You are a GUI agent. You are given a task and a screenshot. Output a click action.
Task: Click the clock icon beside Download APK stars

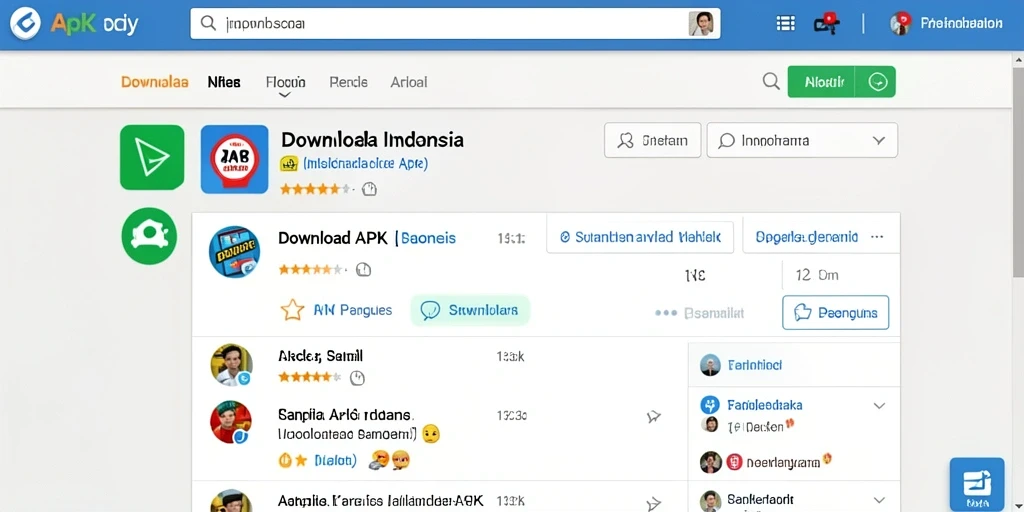[363, 269]
